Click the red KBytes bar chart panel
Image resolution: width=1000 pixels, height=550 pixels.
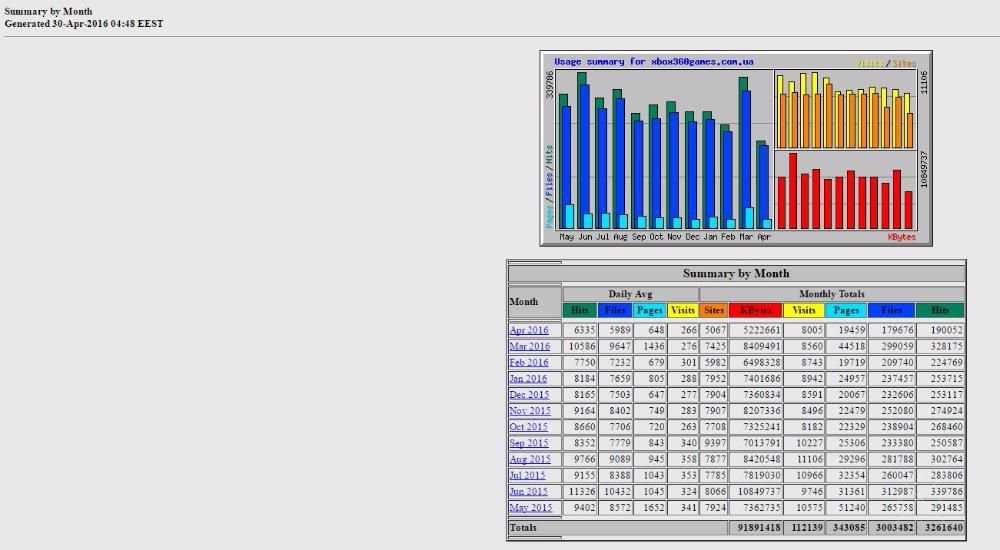coord(846,190)
